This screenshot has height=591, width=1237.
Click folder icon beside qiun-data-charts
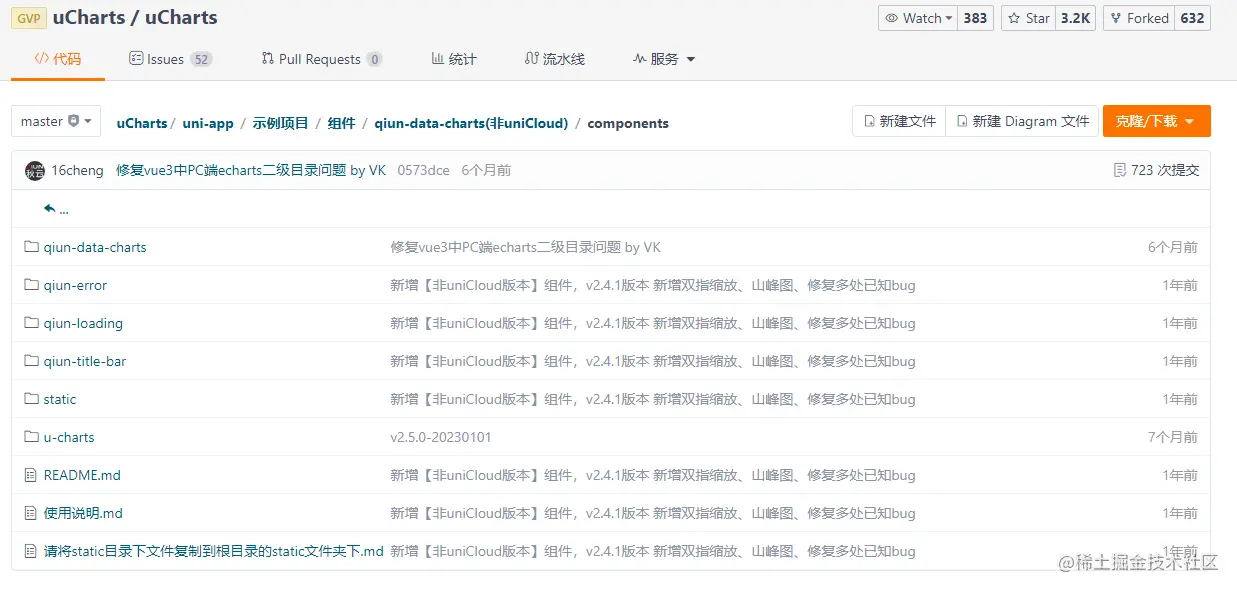[31, 247]
